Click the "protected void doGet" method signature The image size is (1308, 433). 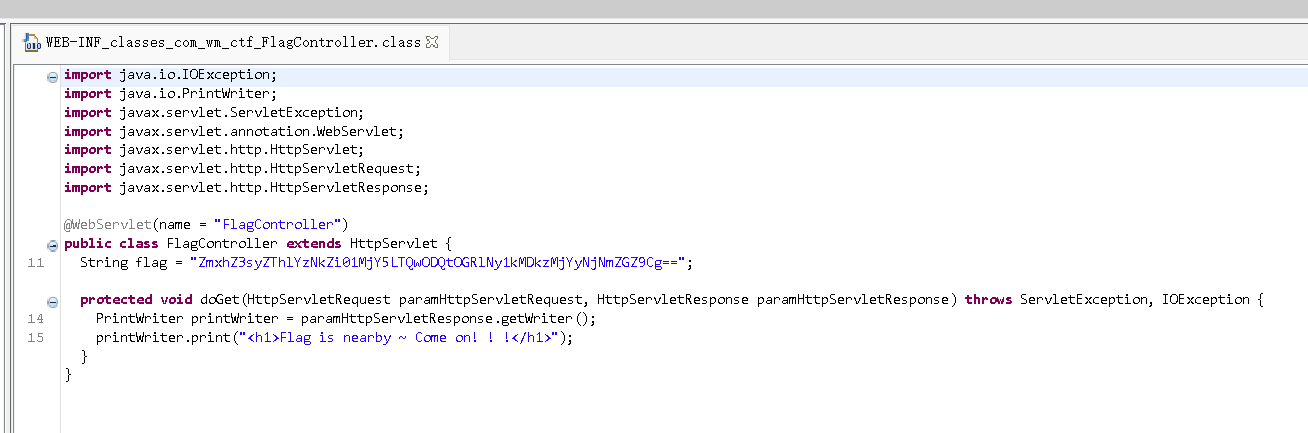point(672,299)
